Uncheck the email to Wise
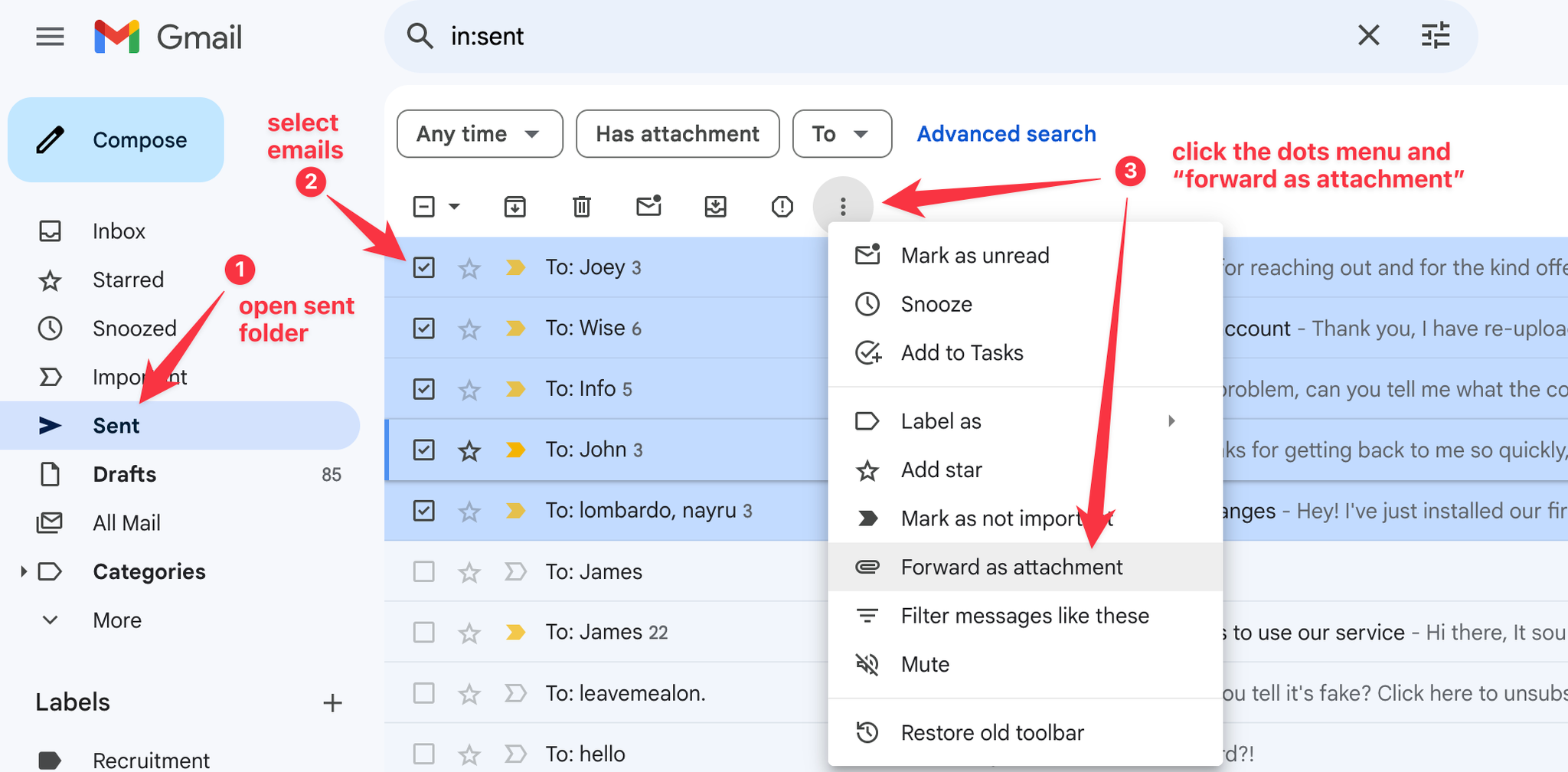Viewport: 1568px width, 772px height. (423, 329)
